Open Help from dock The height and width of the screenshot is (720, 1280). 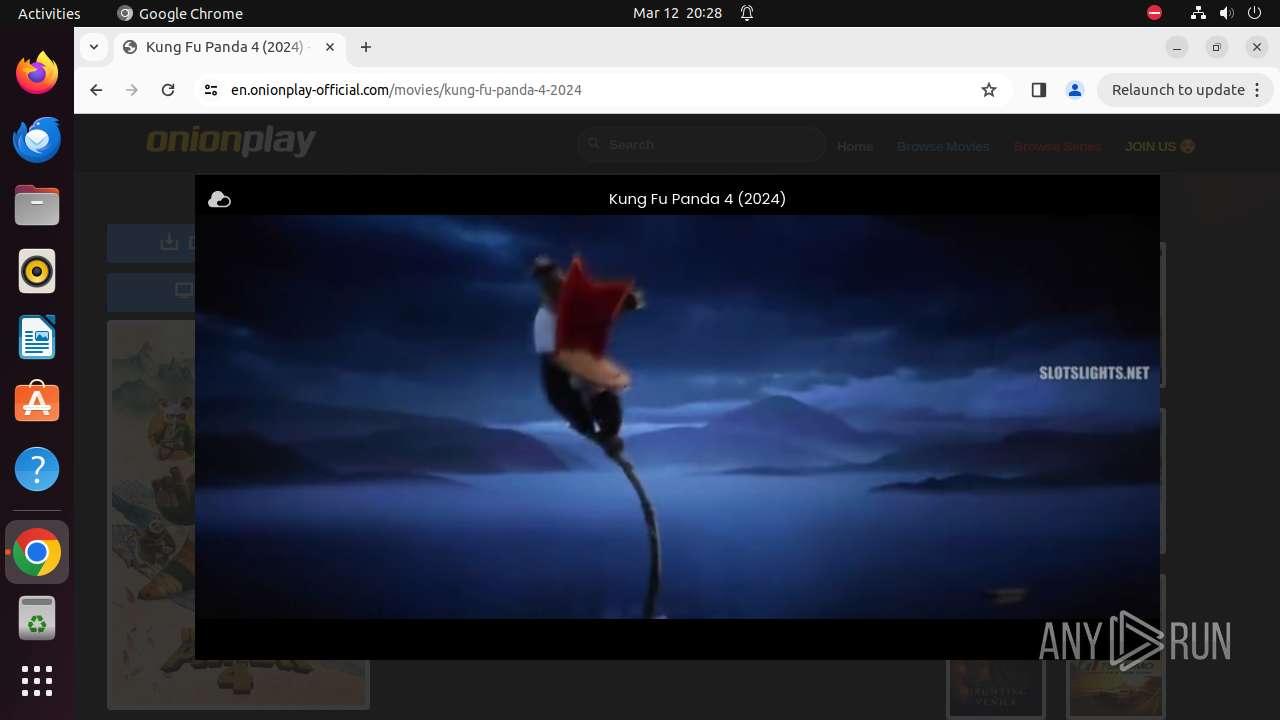coord(37,469)
